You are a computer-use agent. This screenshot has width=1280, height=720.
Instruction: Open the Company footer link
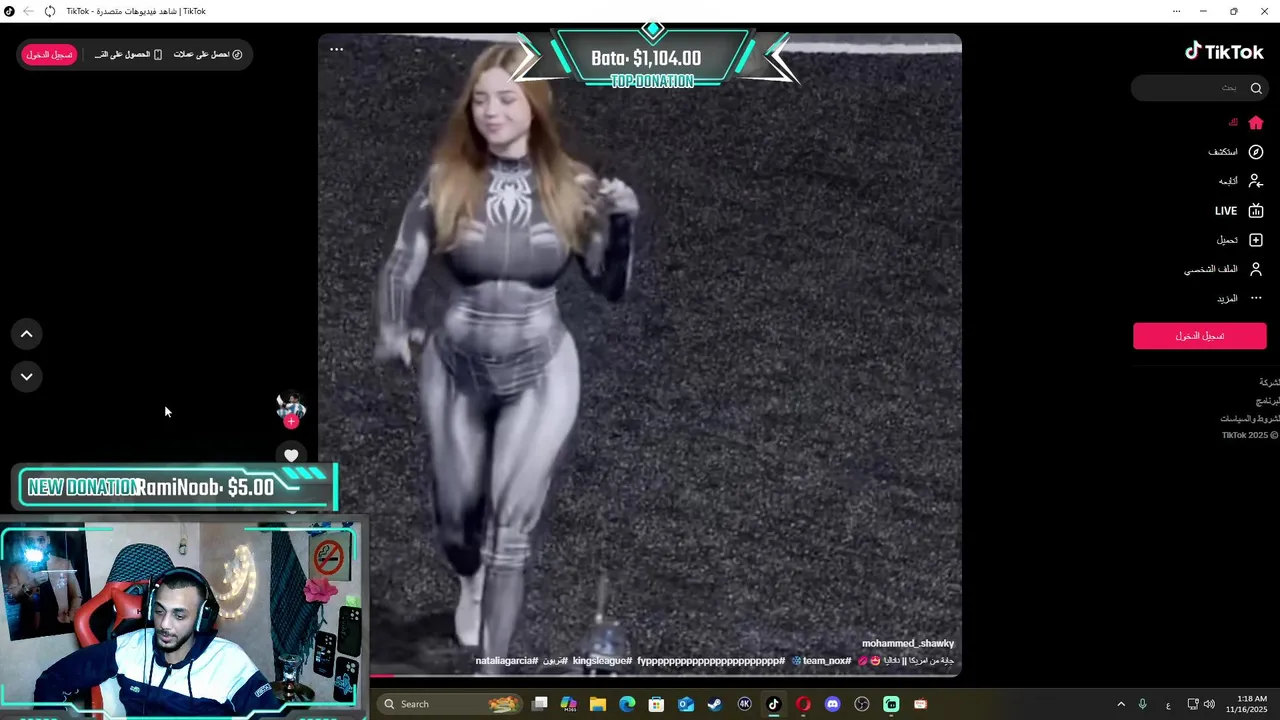click(1269, 383)
